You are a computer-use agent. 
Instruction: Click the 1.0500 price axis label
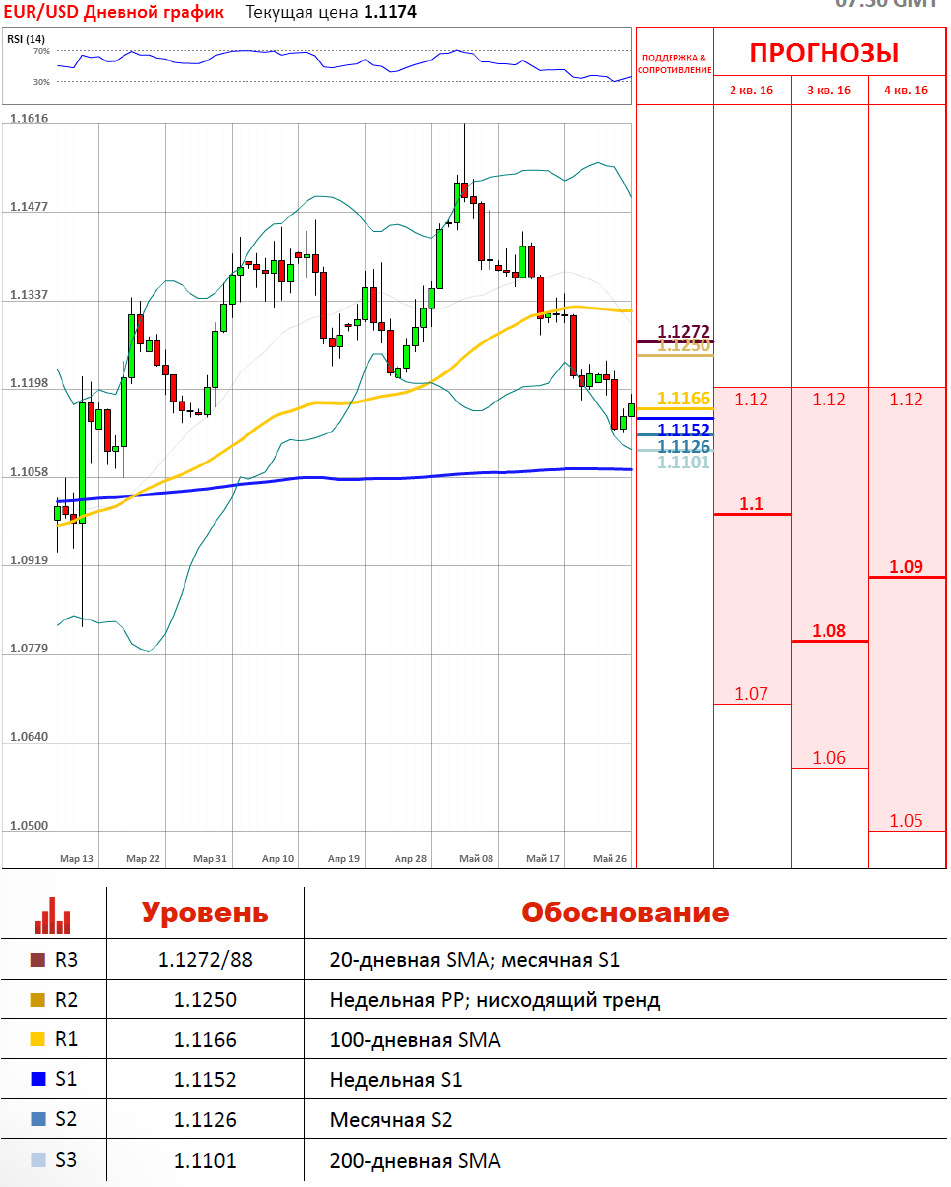tap(29, 826)
